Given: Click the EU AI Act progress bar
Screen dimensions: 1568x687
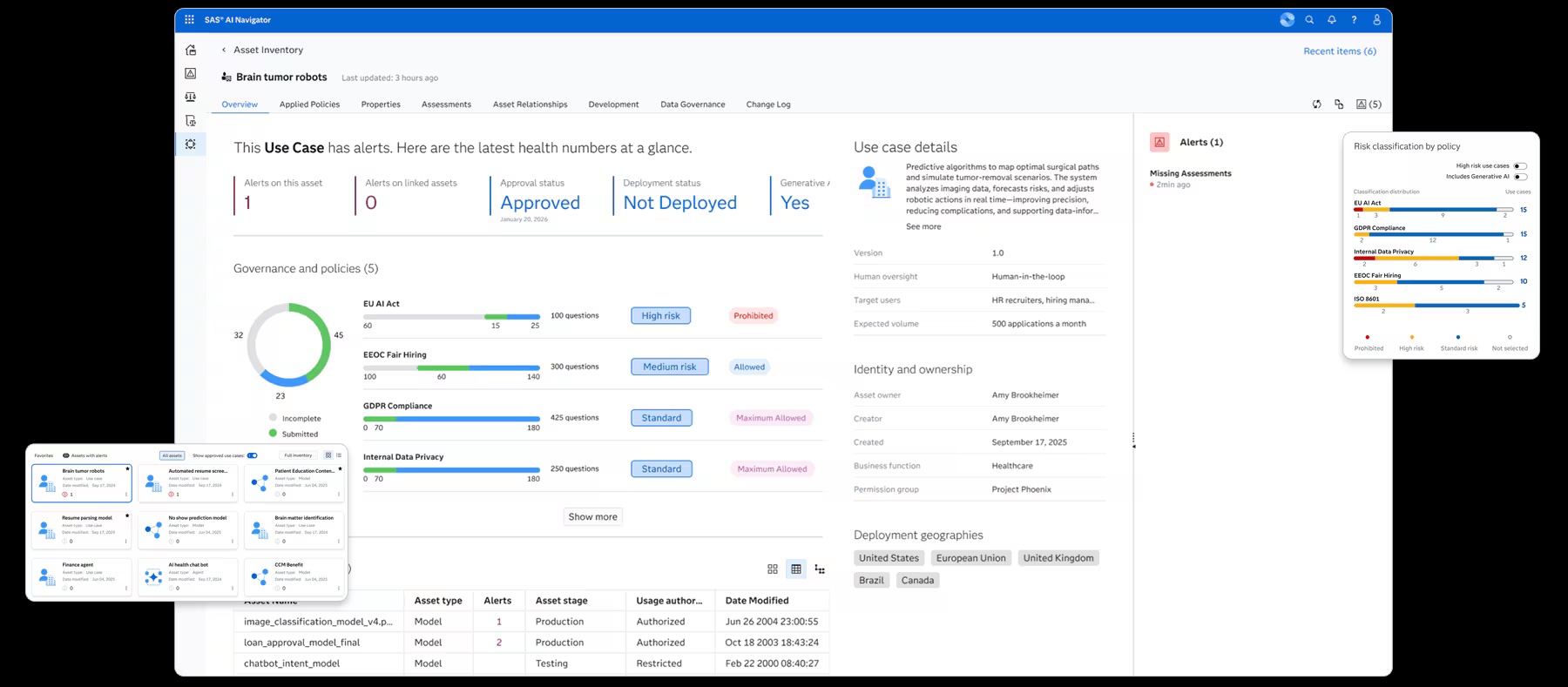Looking at the screenshot, I should point(451,316).
